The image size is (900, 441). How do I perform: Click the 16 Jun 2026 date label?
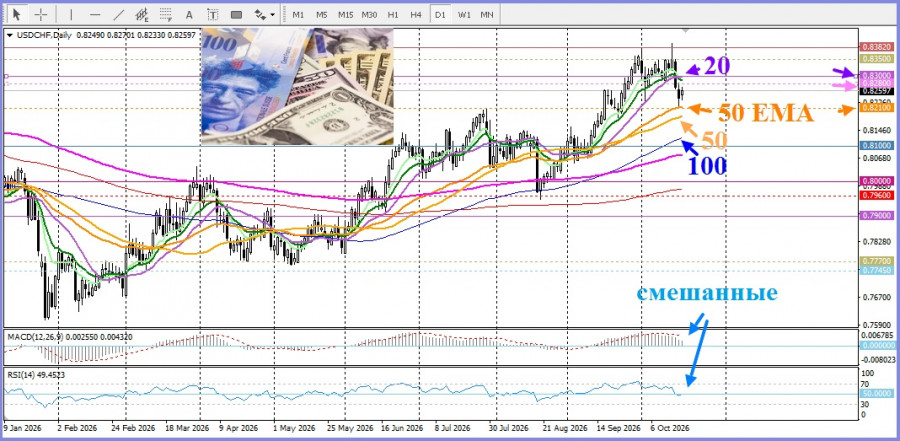tap(402, 428)
